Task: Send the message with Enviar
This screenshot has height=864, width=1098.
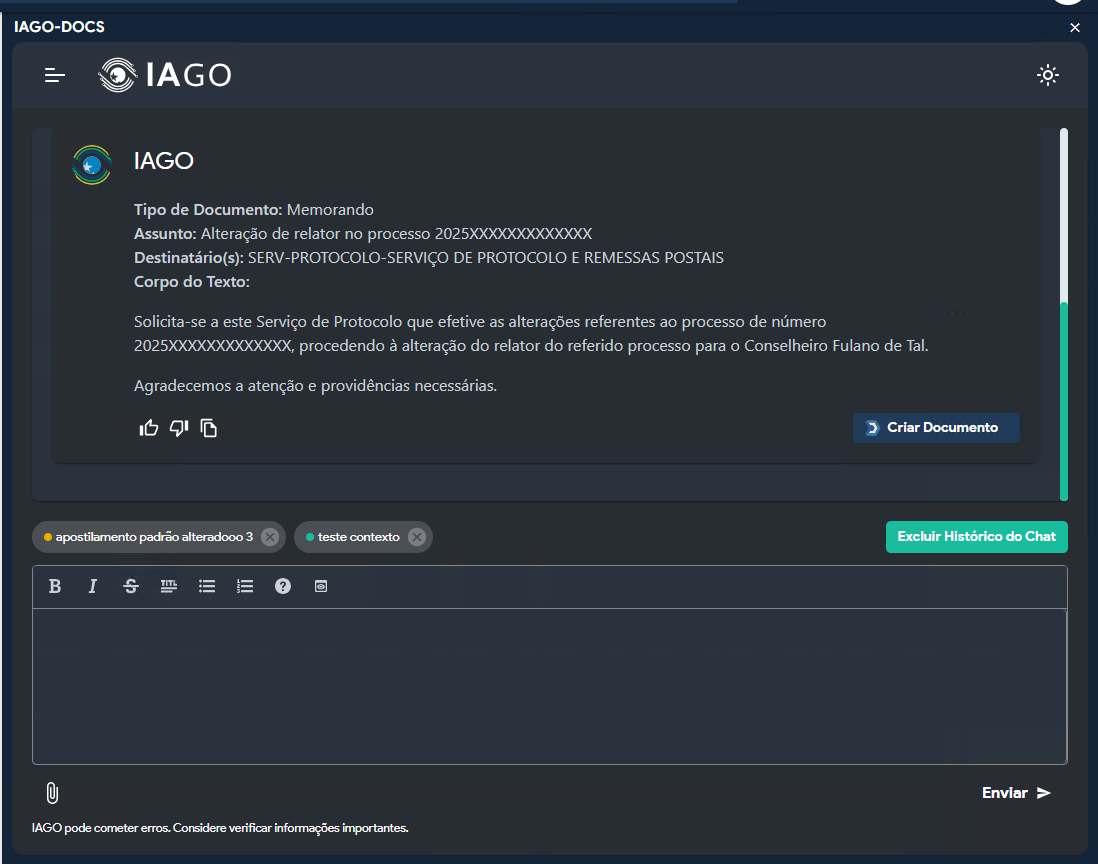Action: click(x=1016, y=793)
